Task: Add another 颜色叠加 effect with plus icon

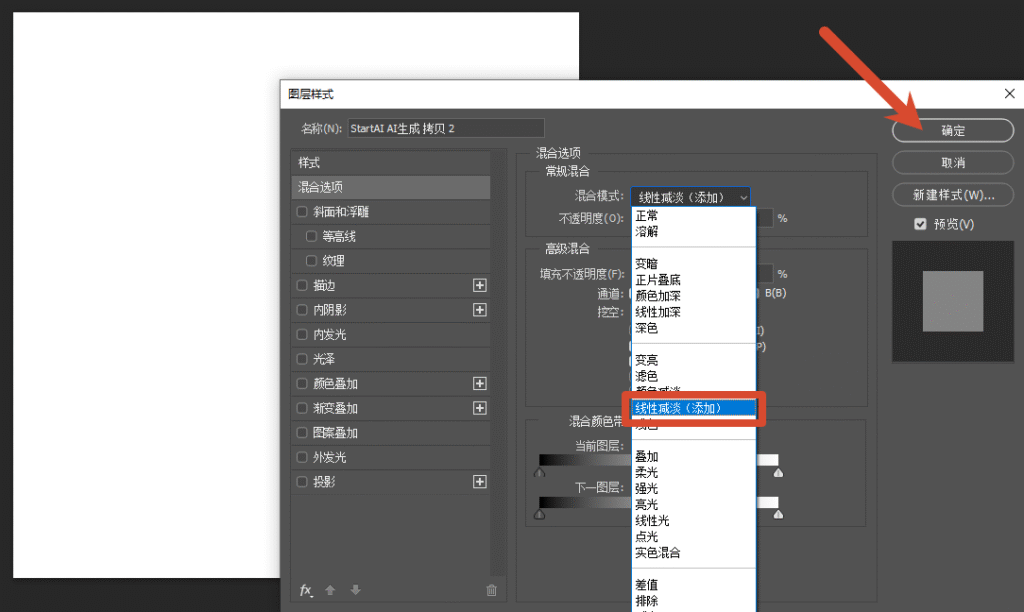Action: 479,383
